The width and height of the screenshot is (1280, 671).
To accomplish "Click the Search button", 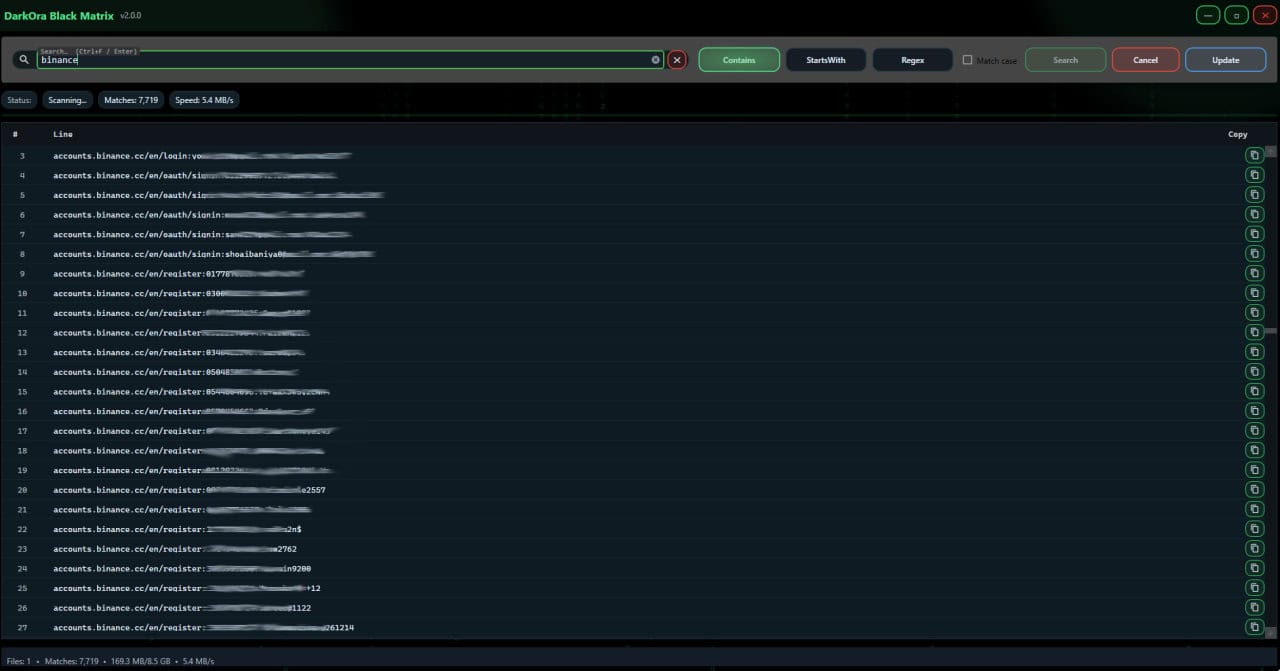I will (x=1064, y=59).
